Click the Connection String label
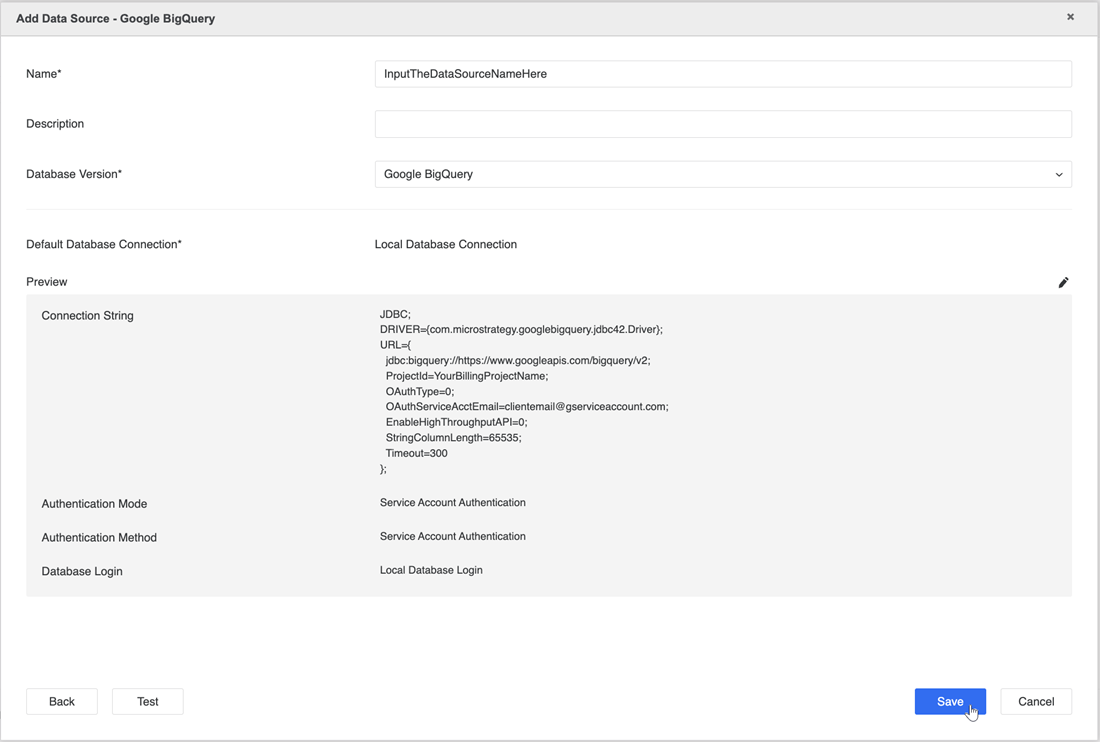 point(87,316)
